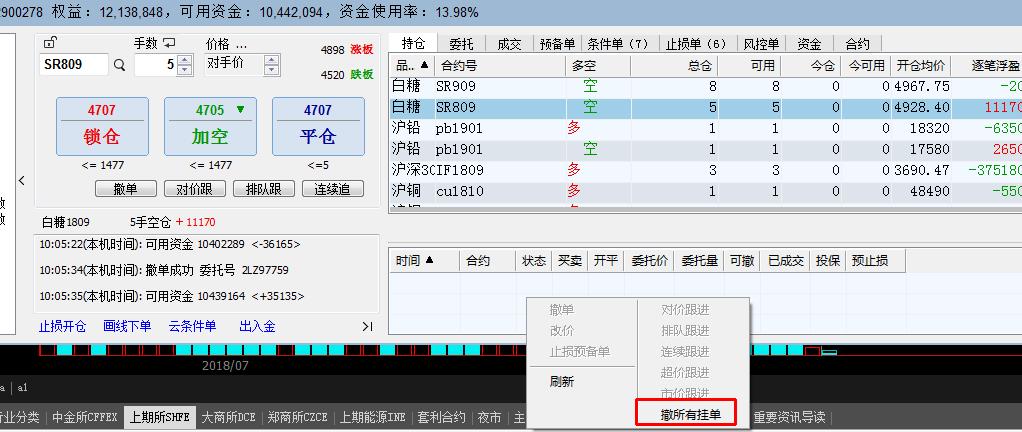Click 涨板 limit-up price label
This screenshot has height=432, width=1022.
coord(361,49)
